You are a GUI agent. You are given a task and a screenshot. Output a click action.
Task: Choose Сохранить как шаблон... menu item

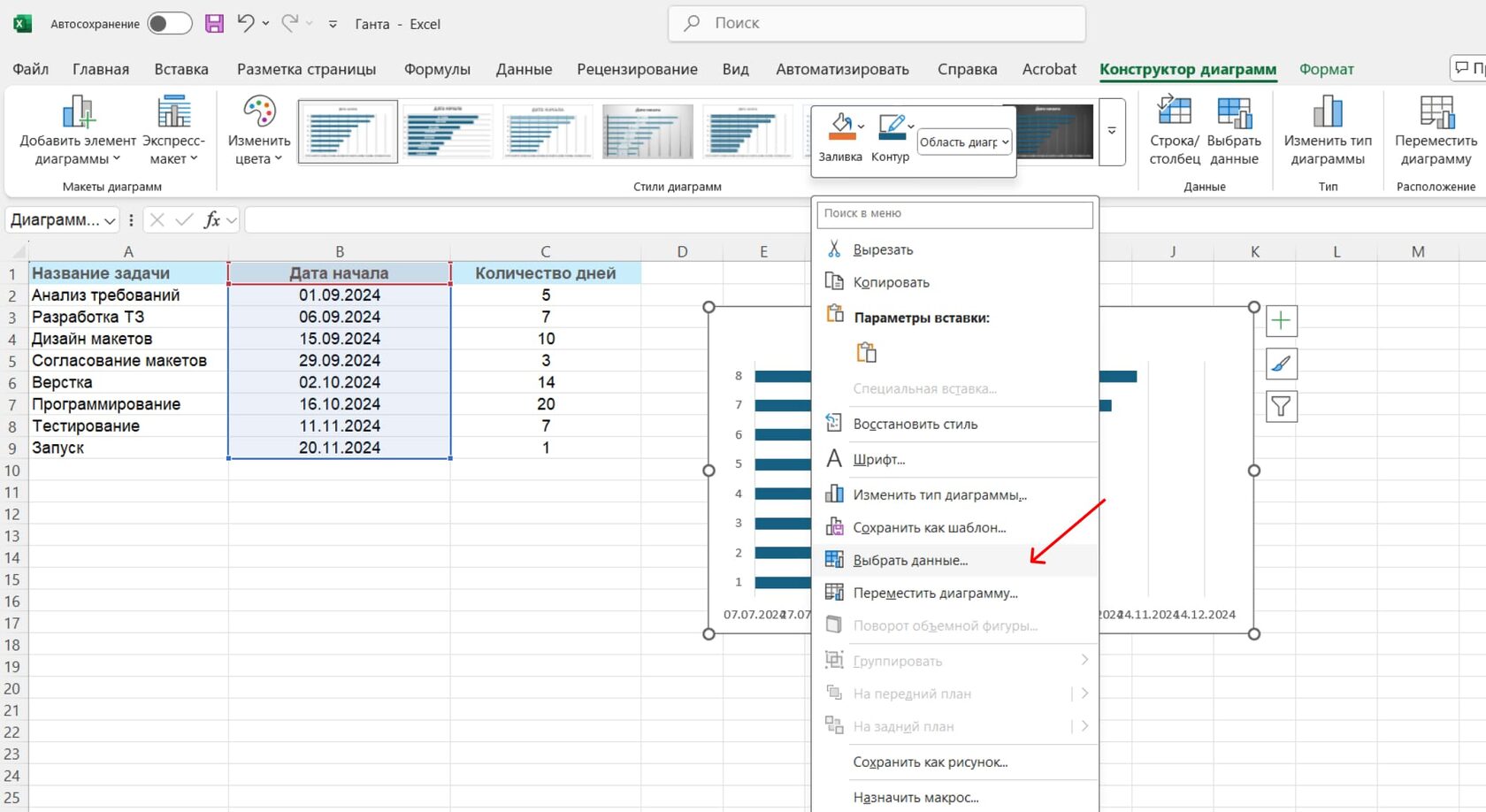(x=955, y=527)
